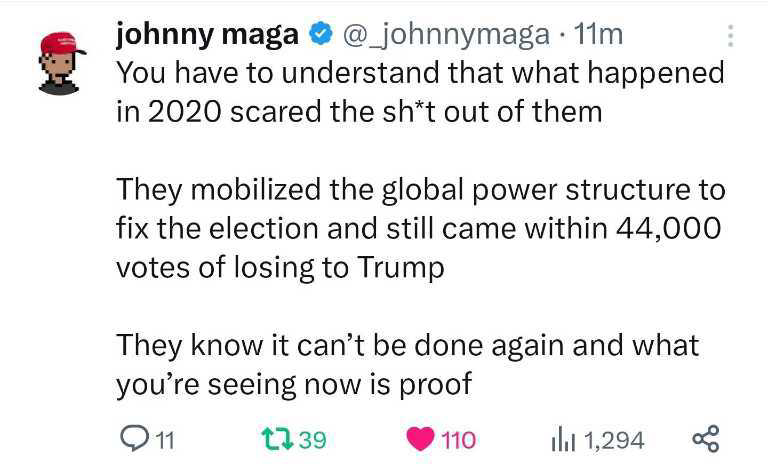This screenshot has width=768, height=471.
Task: Click the share icon
Action: (705, 438)
